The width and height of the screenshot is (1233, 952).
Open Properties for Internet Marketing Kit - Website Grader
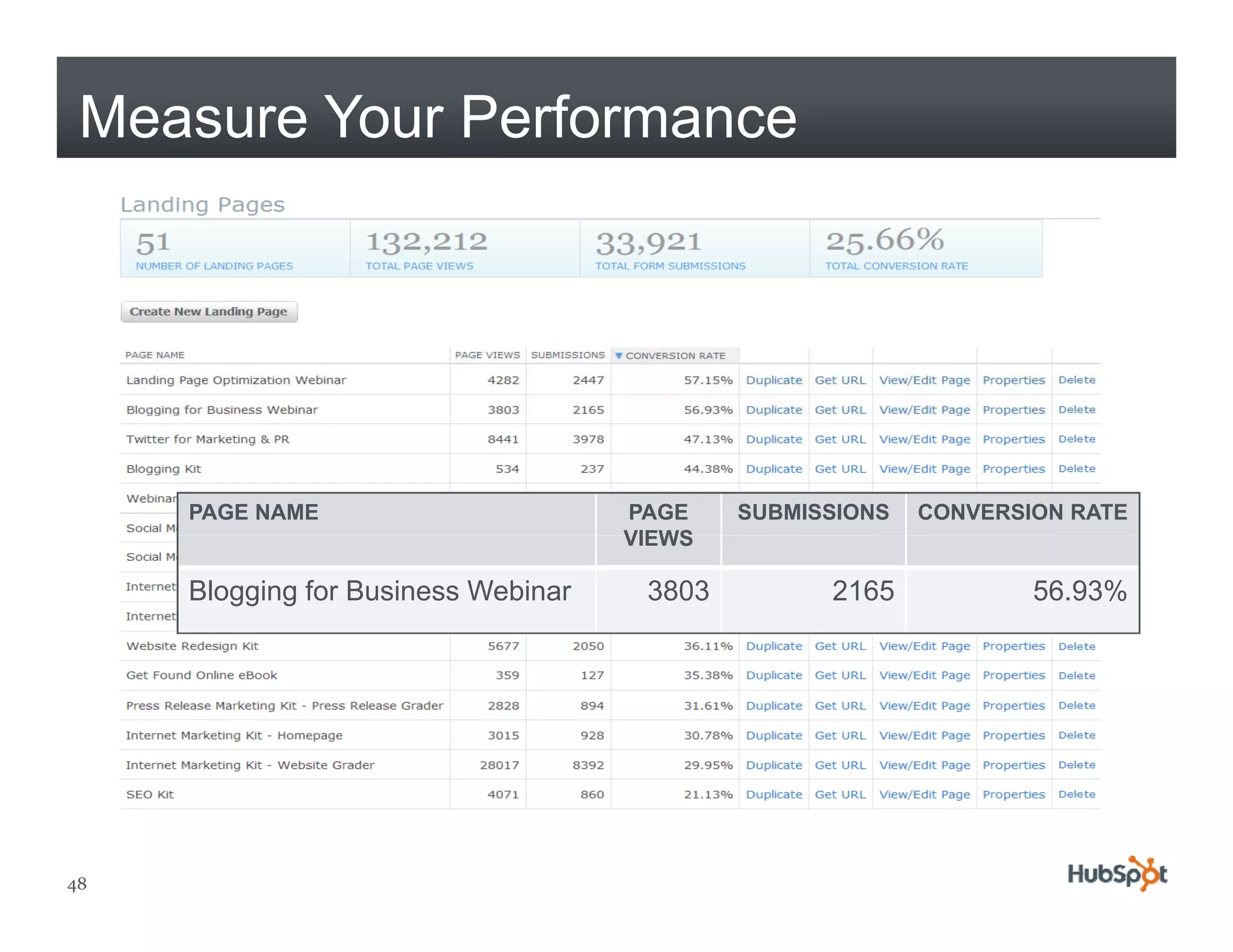coord(1013,765)
